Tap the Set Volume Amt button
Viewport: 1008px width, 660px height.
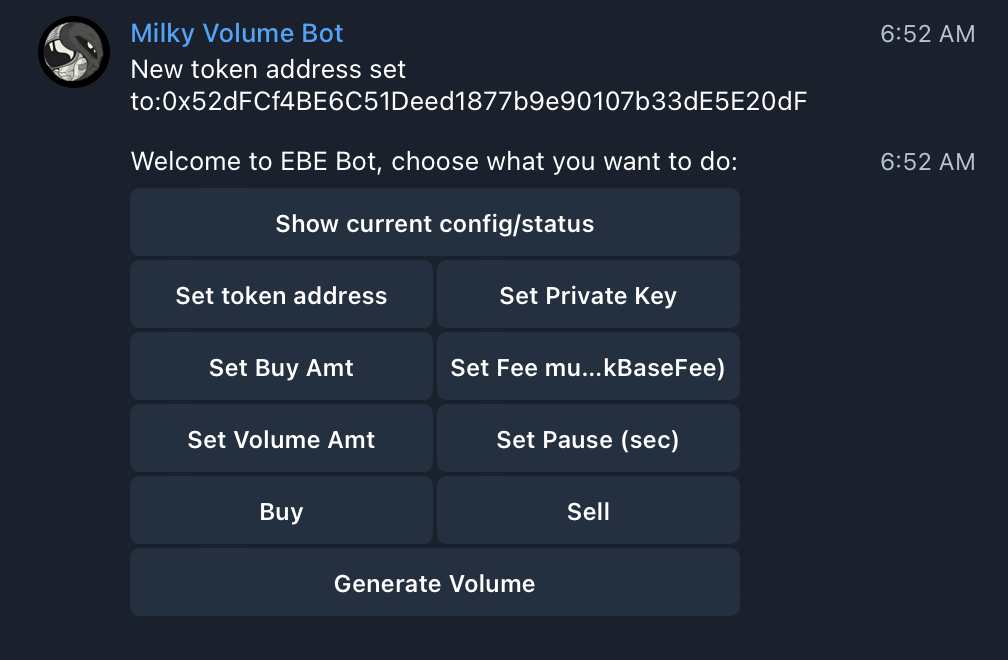[281, 439]
